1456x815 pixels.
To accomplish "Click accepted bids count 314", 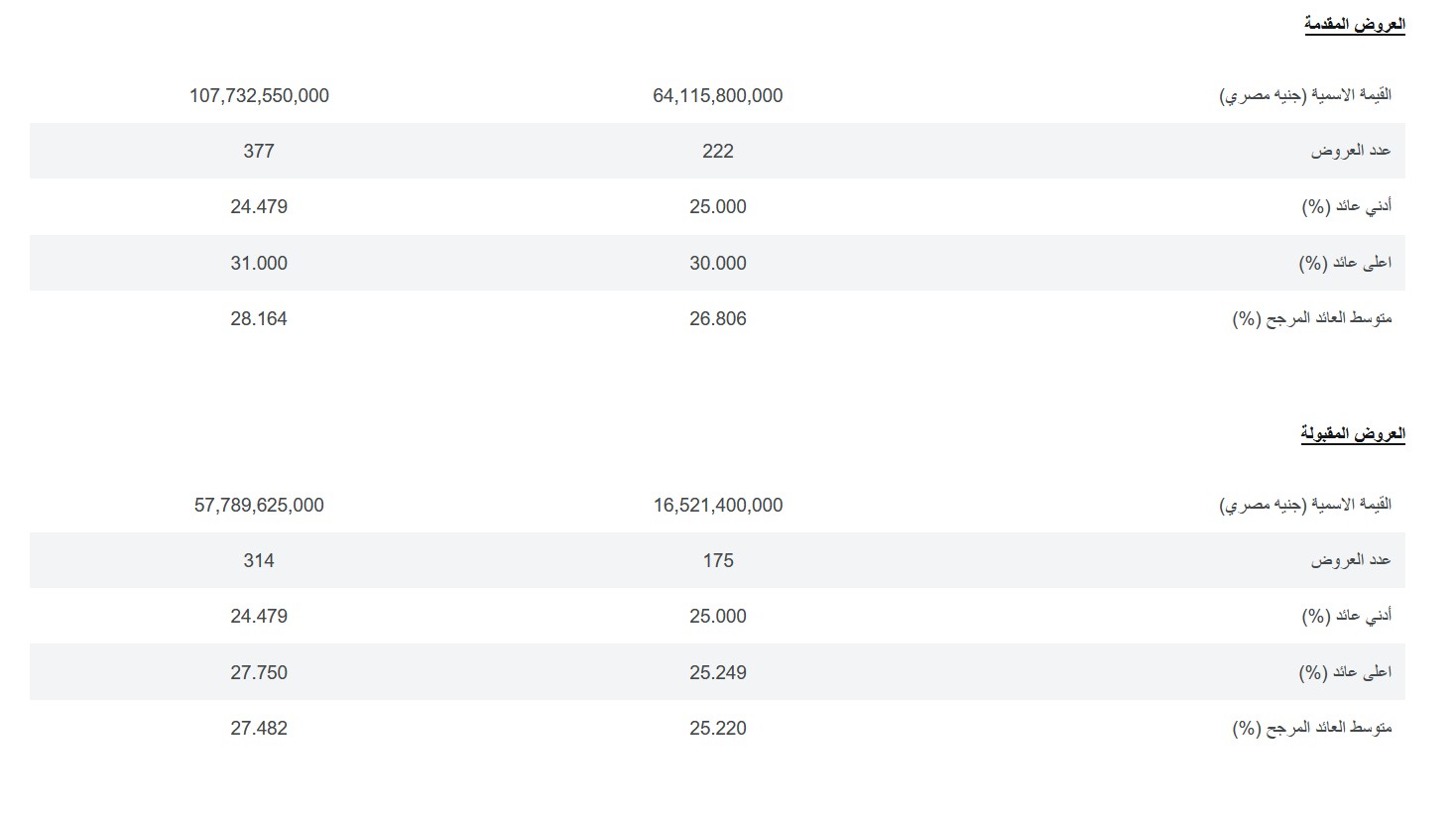I will (259, 561).
